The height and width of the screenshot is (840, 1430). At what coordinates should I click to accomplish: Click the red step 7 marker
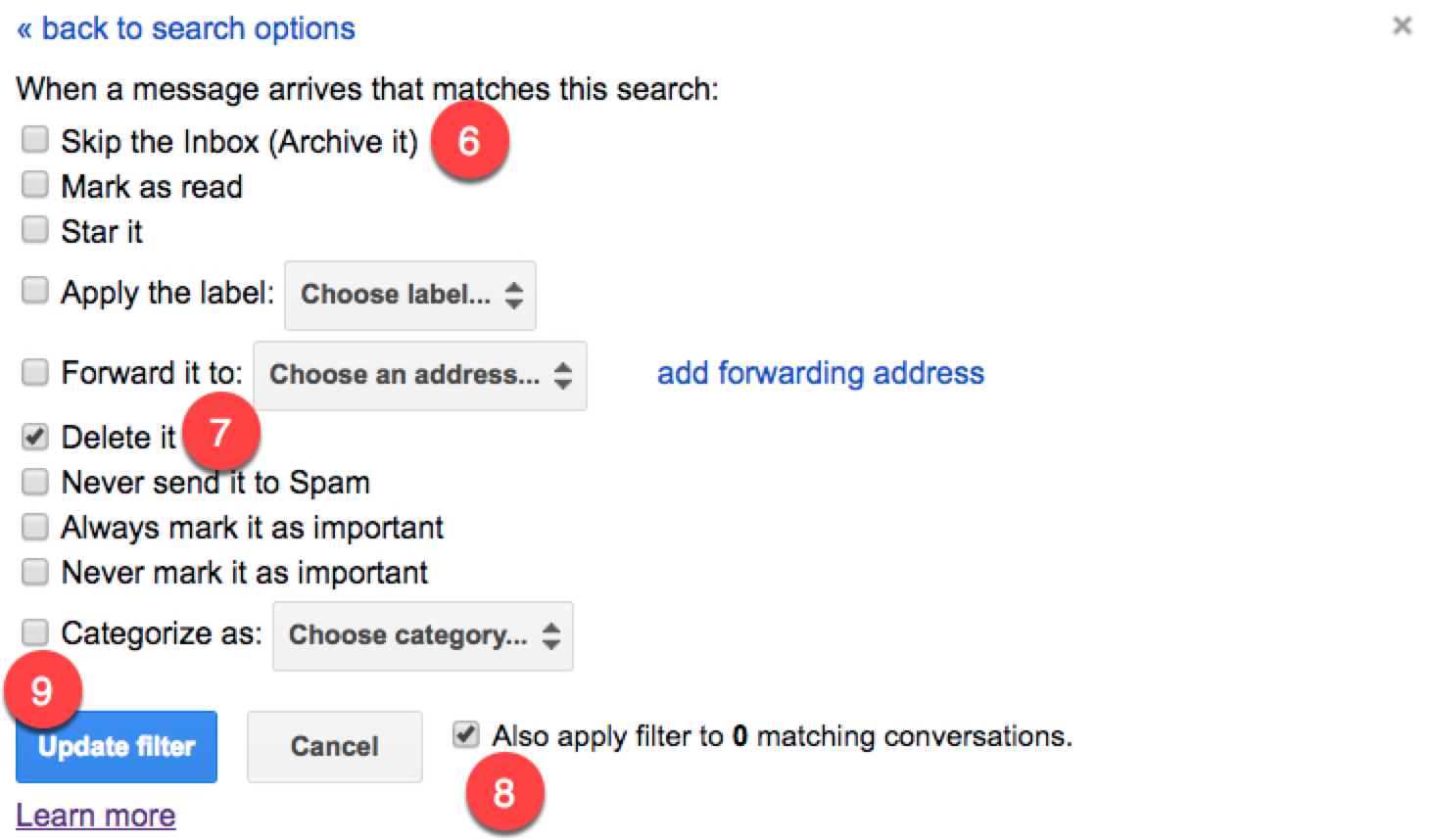coord(220,432)
